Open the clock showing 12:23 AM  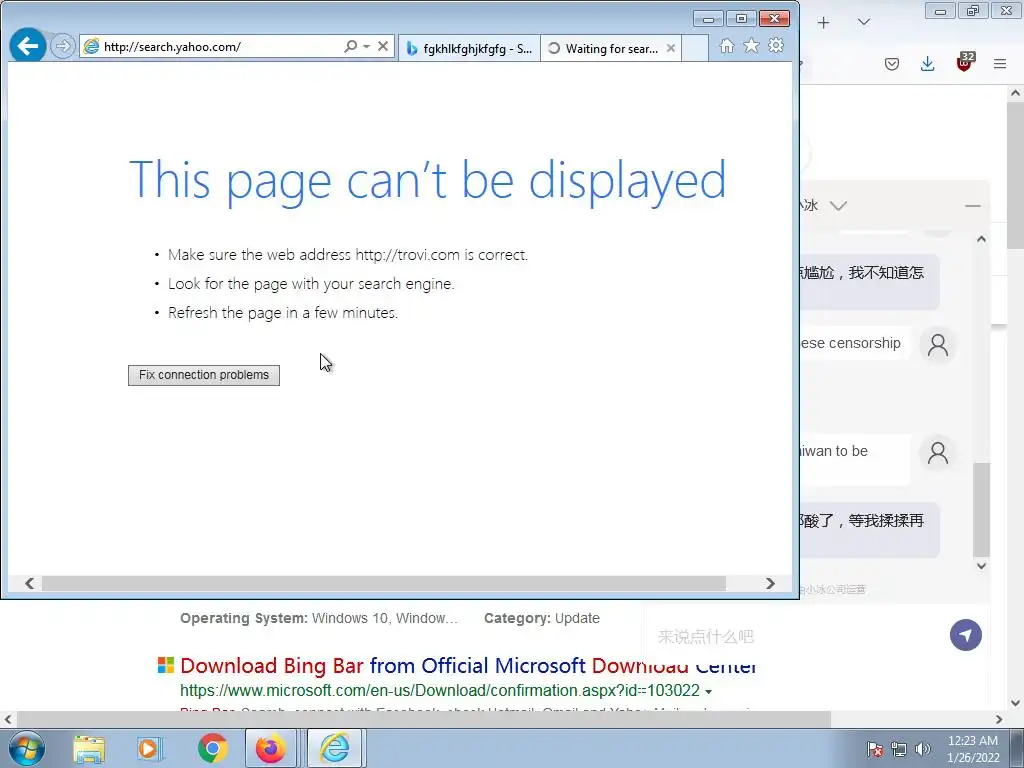tap(973, 749)
